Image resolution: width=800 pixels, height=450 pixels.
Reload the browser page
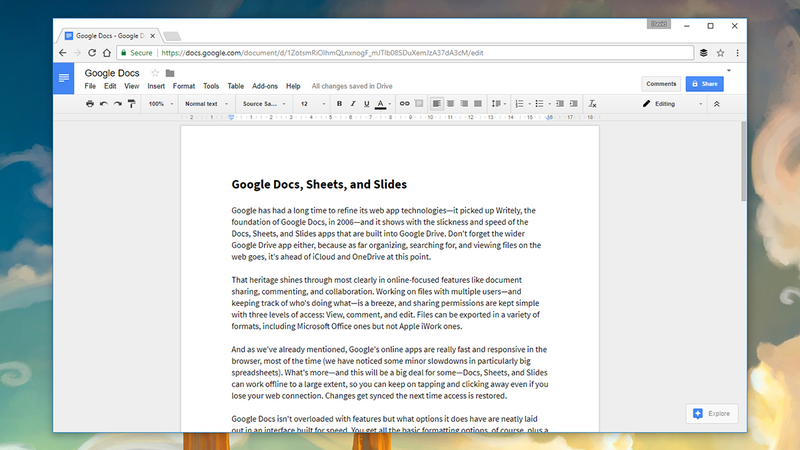point(92,53)
